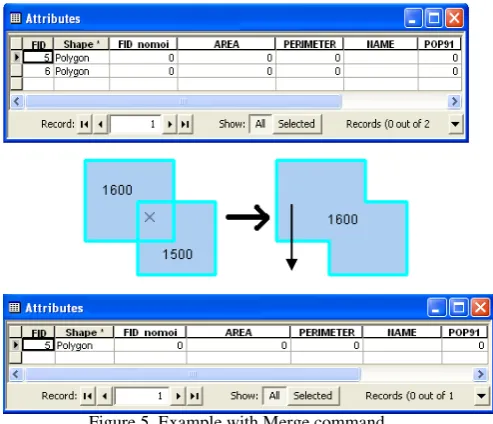
Task: Go to next record in bottom Attributes window
Action: (x=178, y=396)
